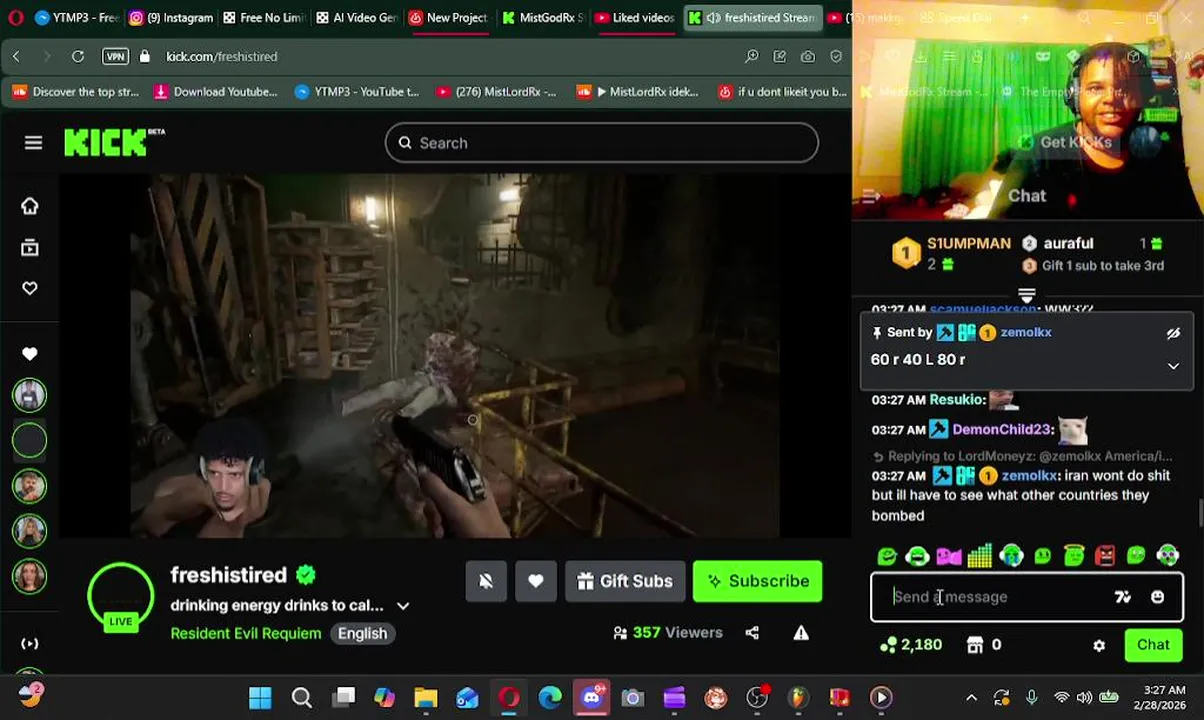The width and height of the screenshot is (1204, 720).
Task: Open the Discover the top str bookmark
Action: [76, 91]
